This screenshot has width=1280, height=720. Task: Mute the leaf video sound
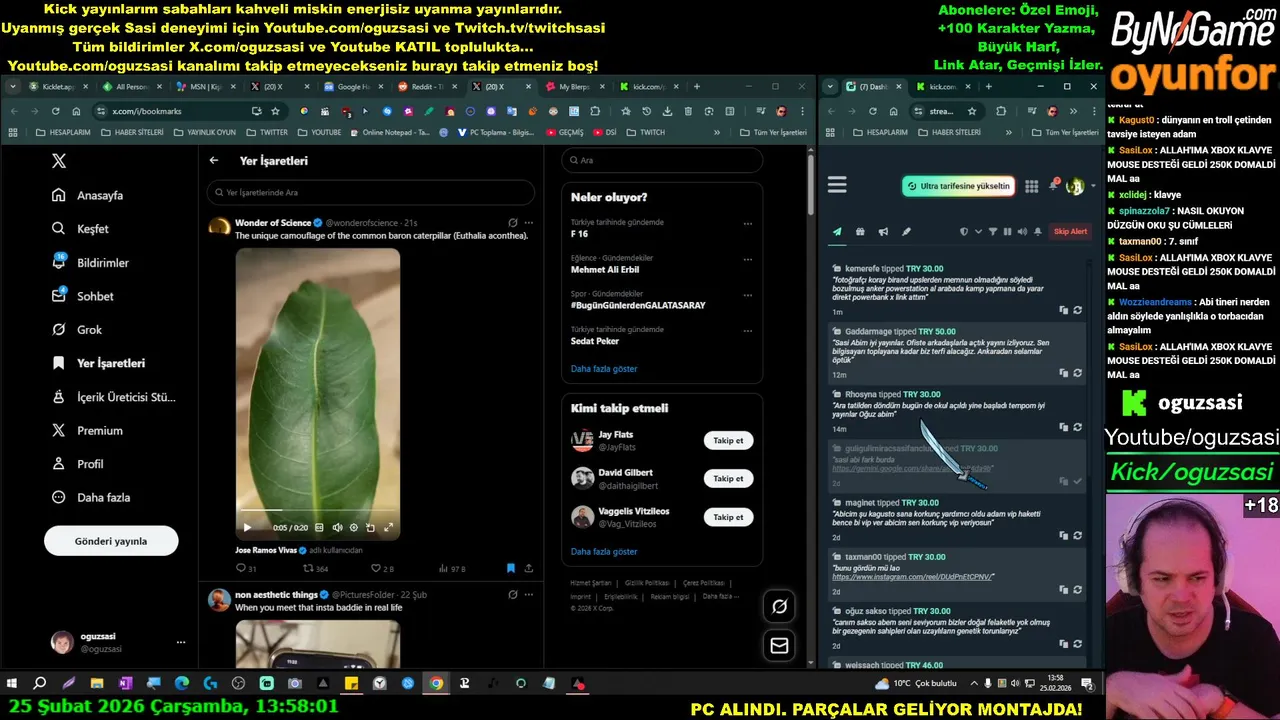pos(336,527)
